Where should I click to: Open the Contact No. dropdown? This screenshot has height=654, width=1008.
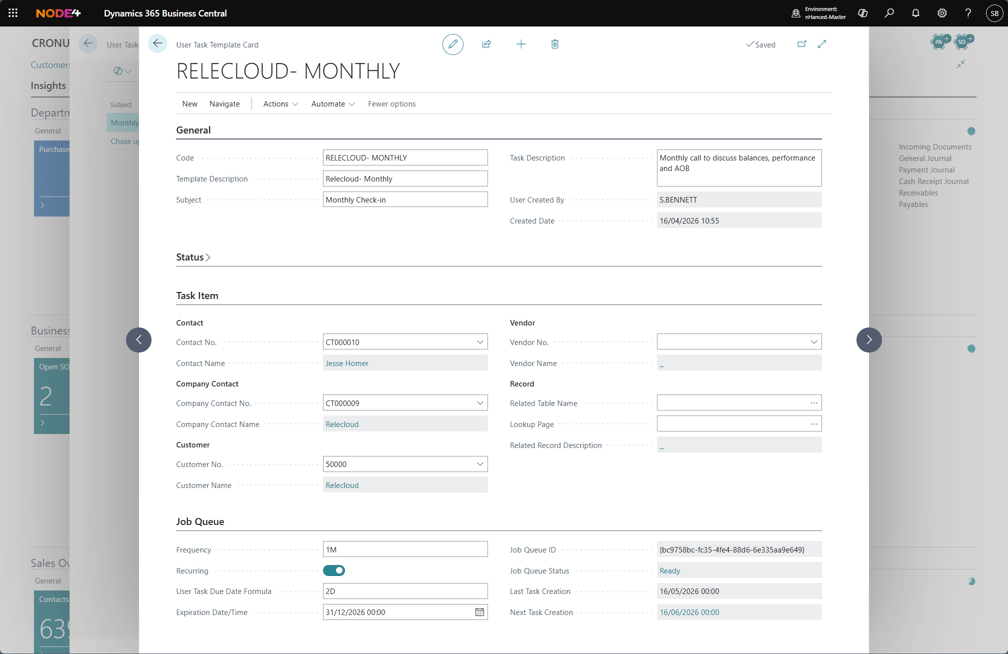click(480, 342)
